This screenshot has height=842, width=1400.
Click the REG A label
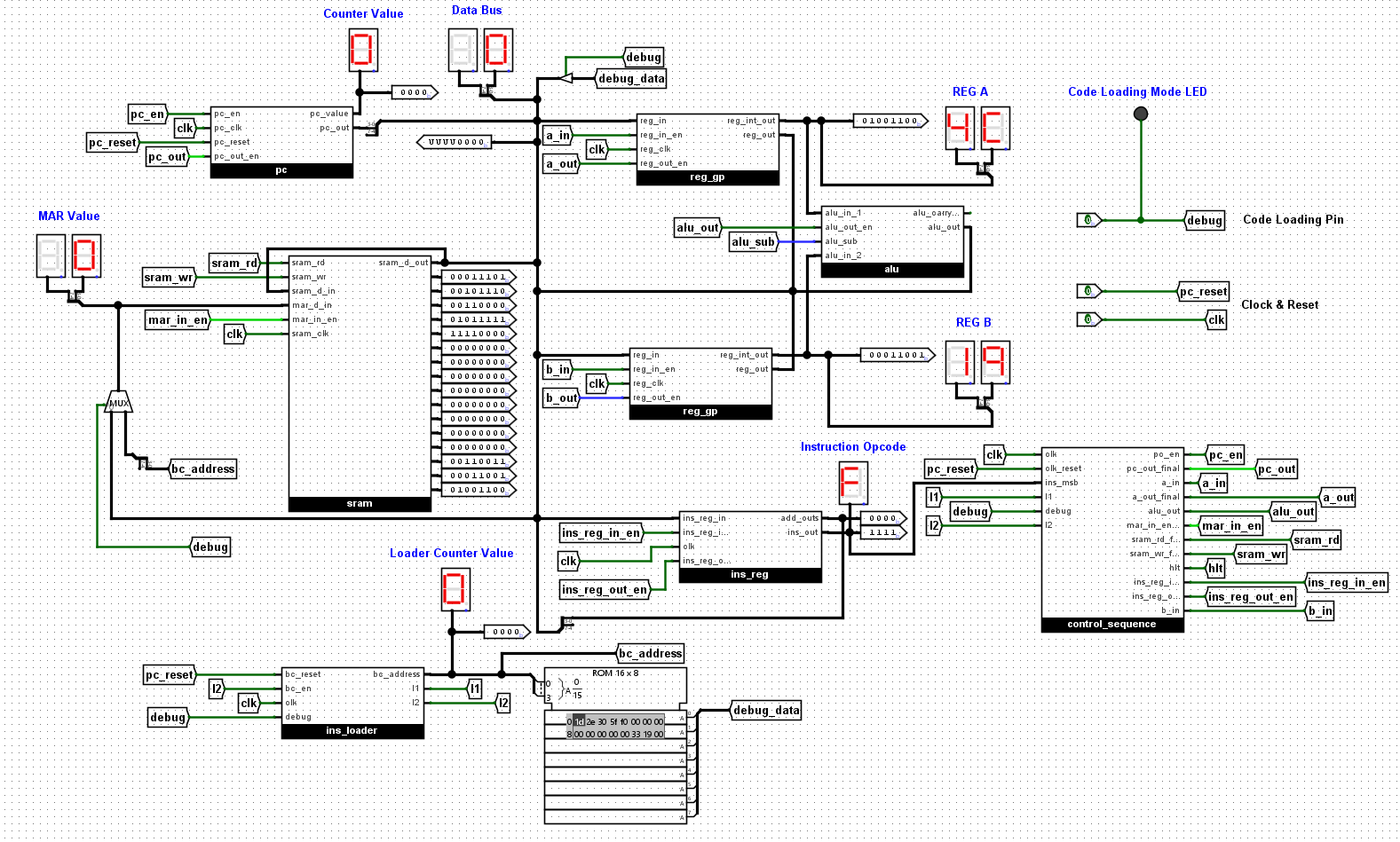(970, 91)
